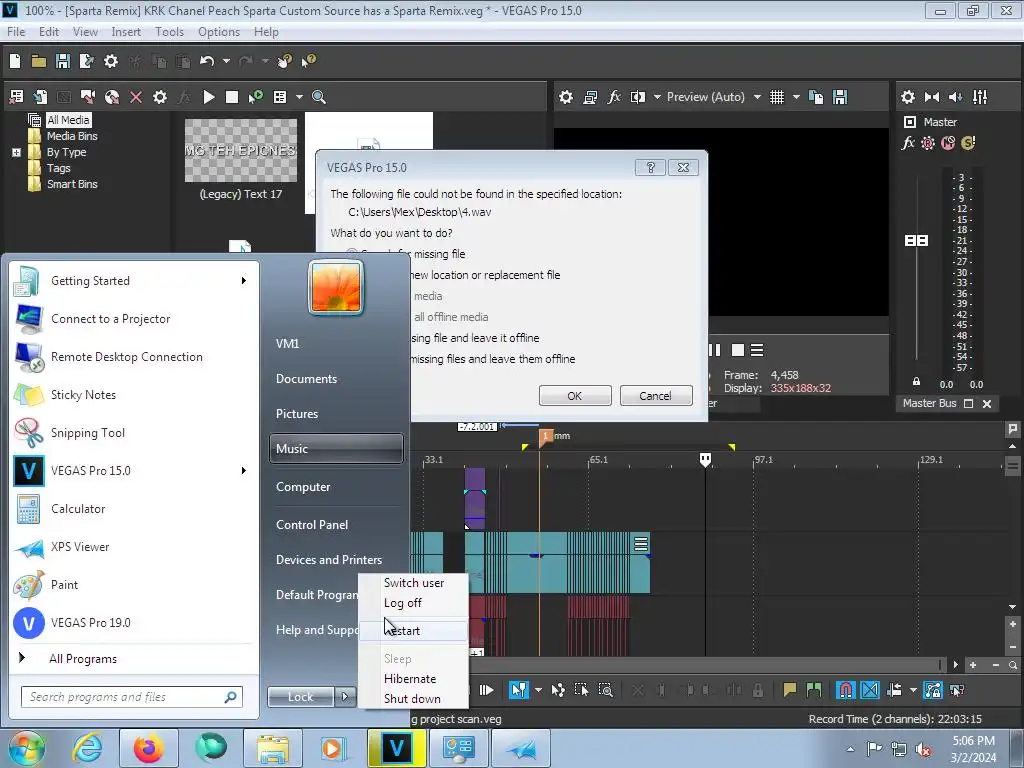Start media preview with the play icon

[x=208, y=97]
